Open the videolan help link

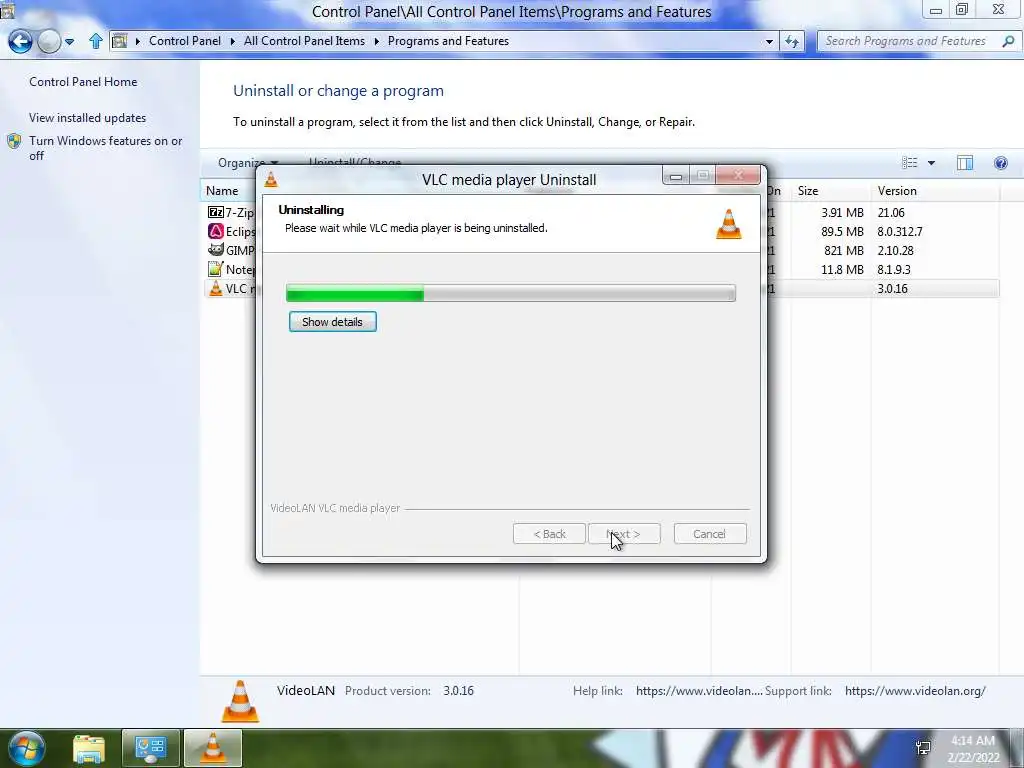pos(699,690)
